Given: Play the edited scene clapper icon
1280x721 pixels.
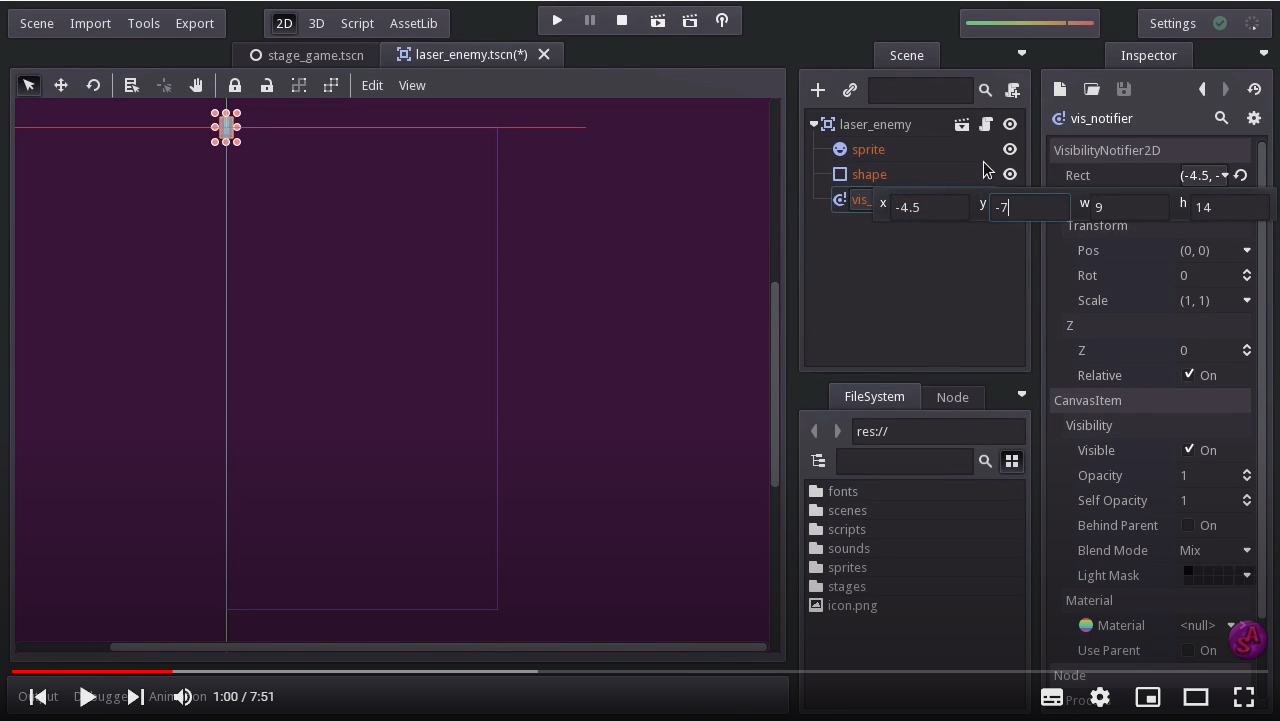Looking at the screenshot, I should pos(657,20).
